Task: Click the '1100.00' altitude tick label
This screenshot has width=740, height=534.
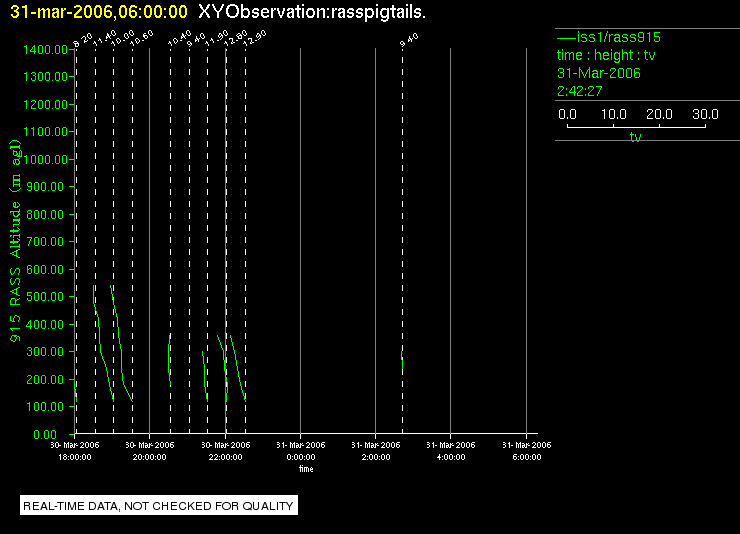Action: (x=45, y=132)
